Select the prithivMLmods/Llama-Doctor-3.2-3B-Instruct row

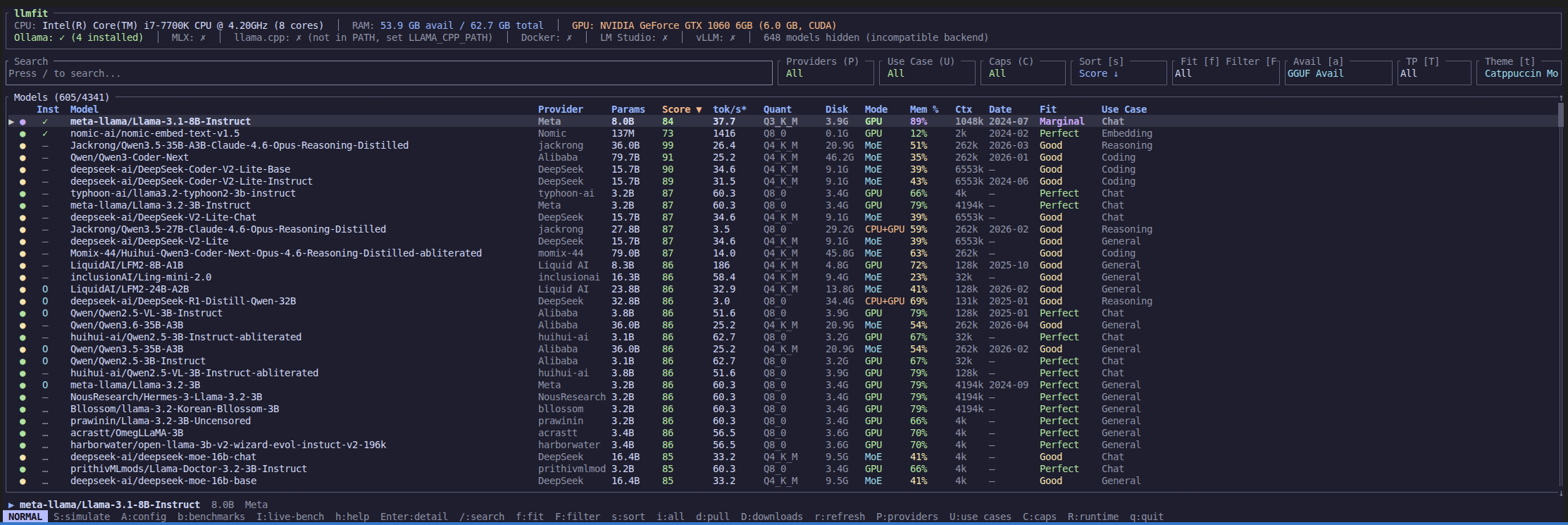pyautogui.click(x=782, y=469)
